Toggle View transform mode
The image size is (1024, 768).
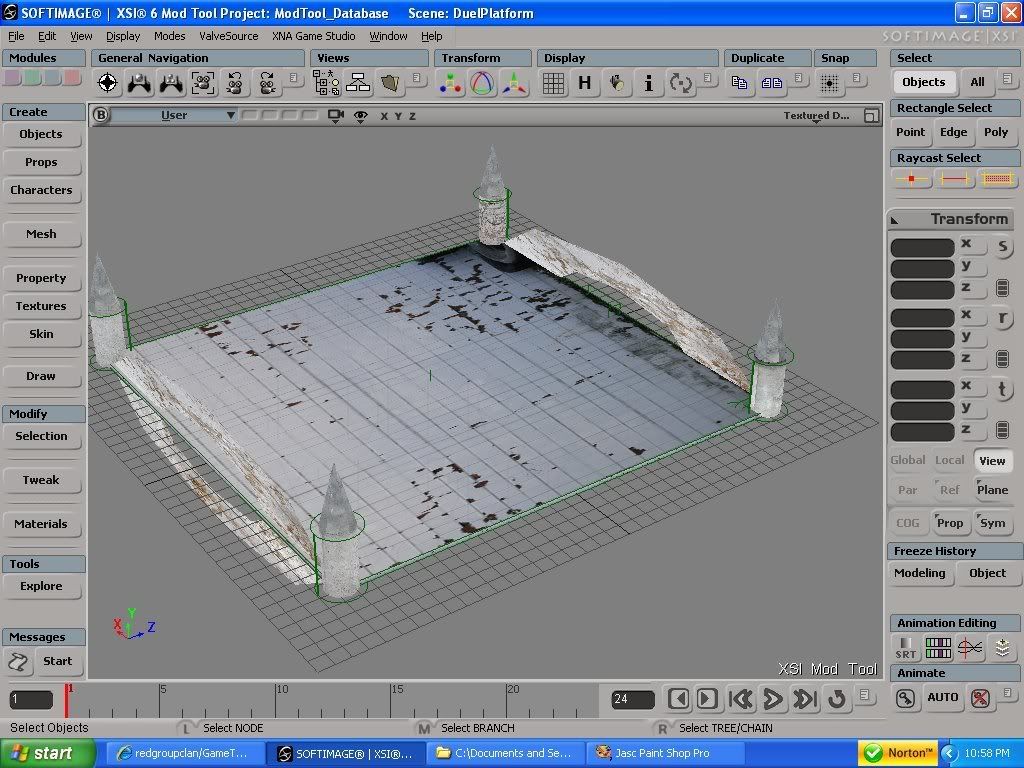992,460
